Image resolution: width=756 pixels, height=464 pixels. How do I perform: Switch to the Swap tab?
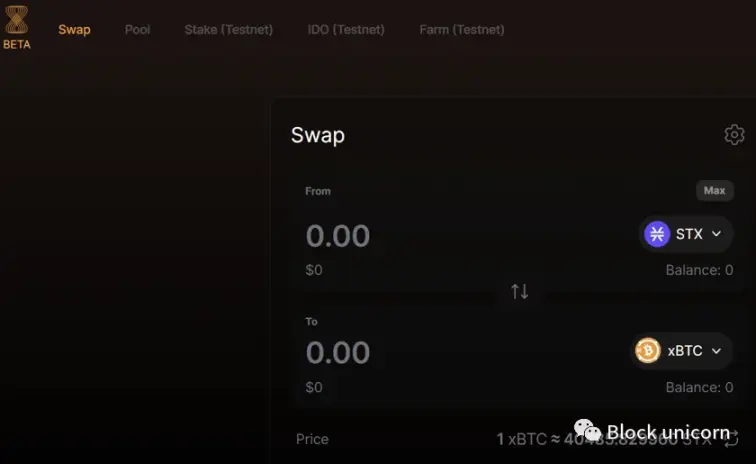[x=74, y=29]
